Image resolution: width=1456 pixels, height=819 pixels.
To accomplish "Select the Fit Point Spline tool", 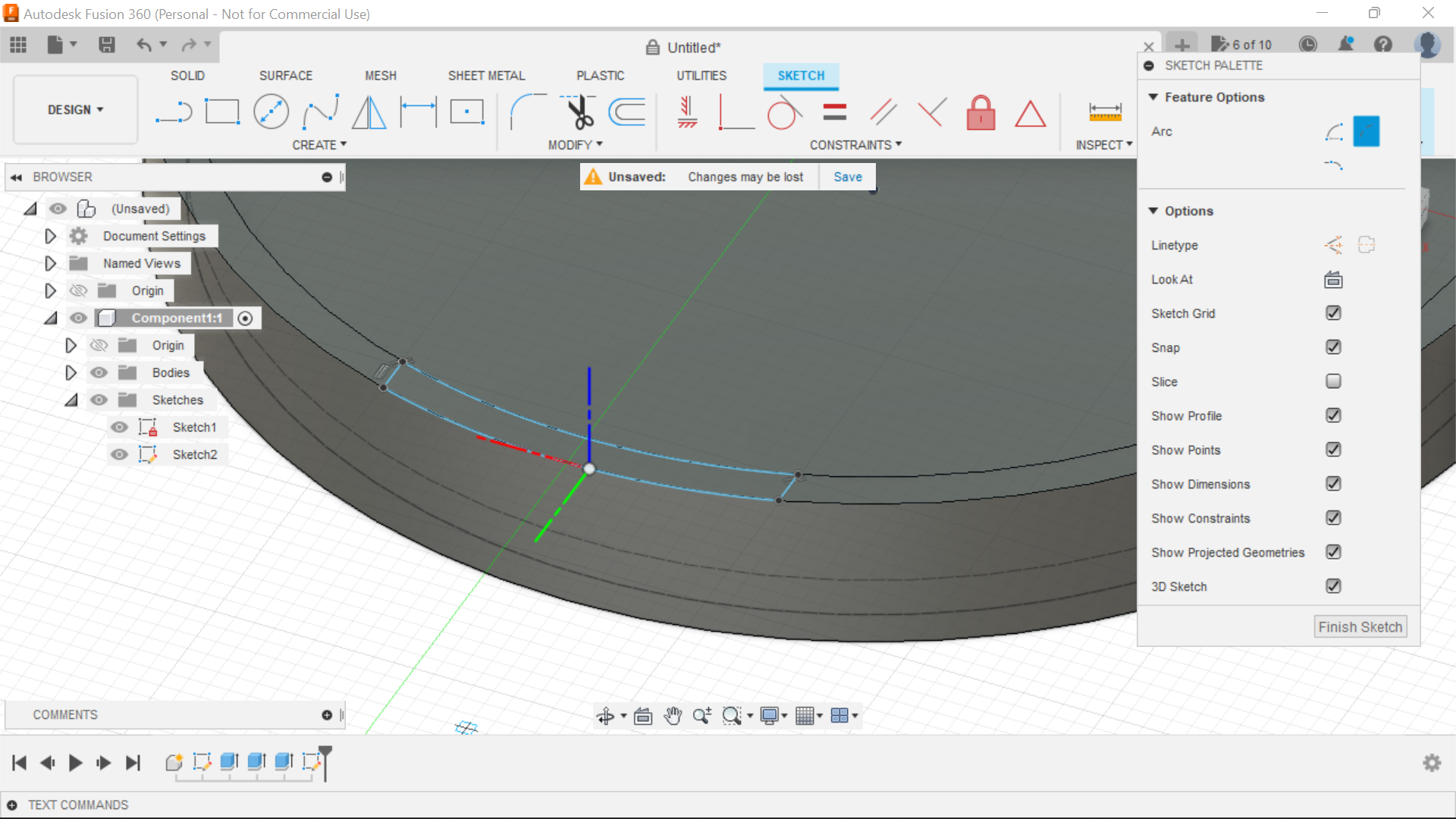I will (319, 111).
